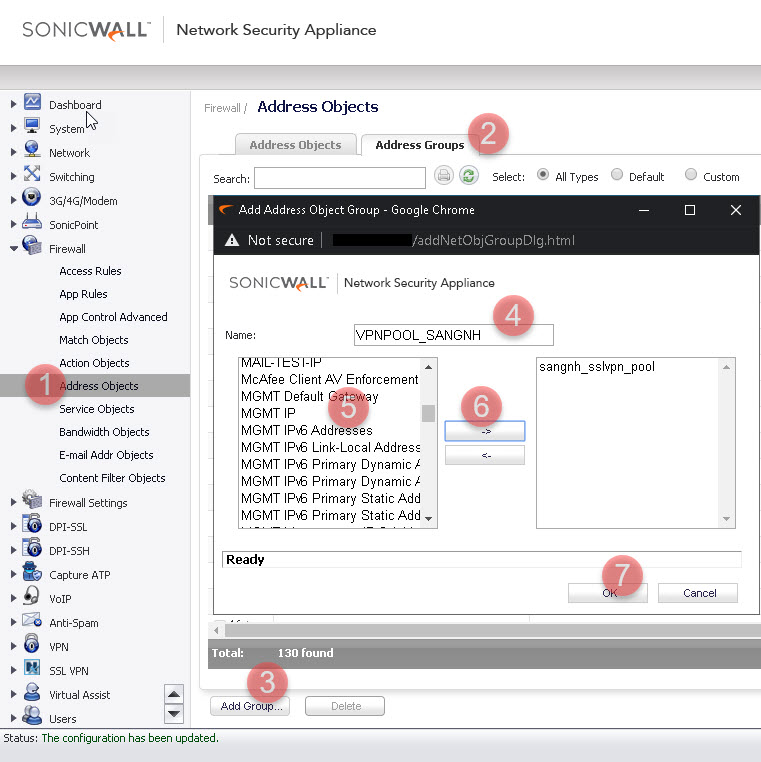Expand the Switching tree node
This screenshot has height=762, width=761.
(x=14, y=176)
